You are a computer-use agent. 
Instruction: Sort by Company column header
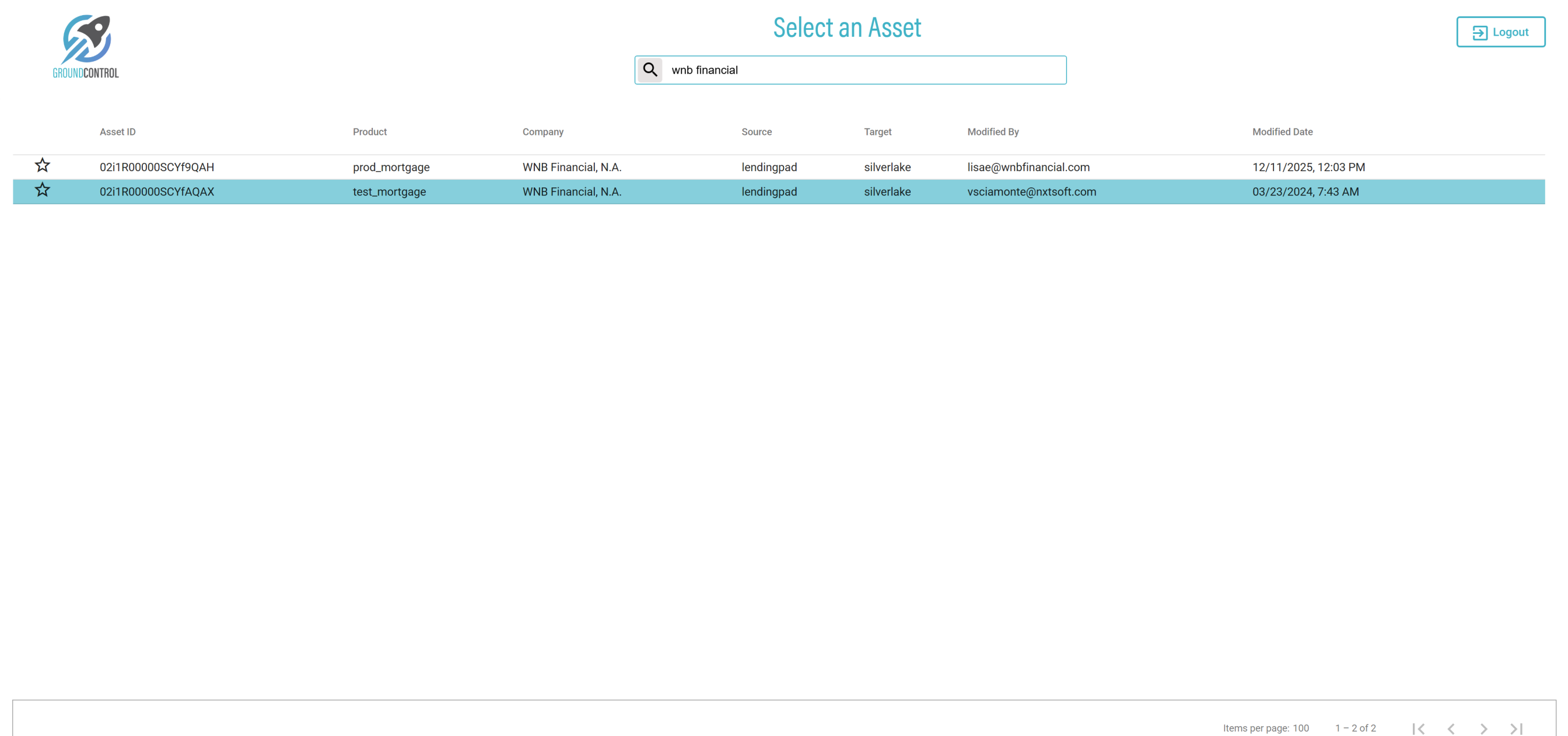[542, 131]
